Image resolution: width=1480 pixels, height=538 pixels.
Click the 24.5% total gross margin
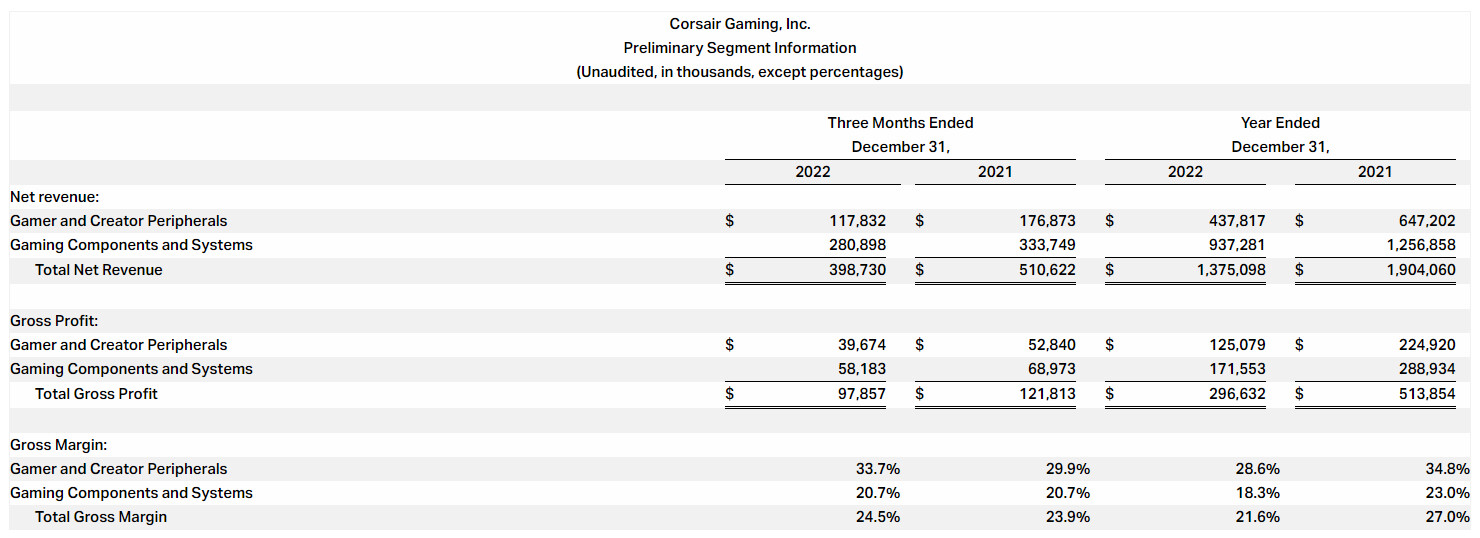click(879, 517)
